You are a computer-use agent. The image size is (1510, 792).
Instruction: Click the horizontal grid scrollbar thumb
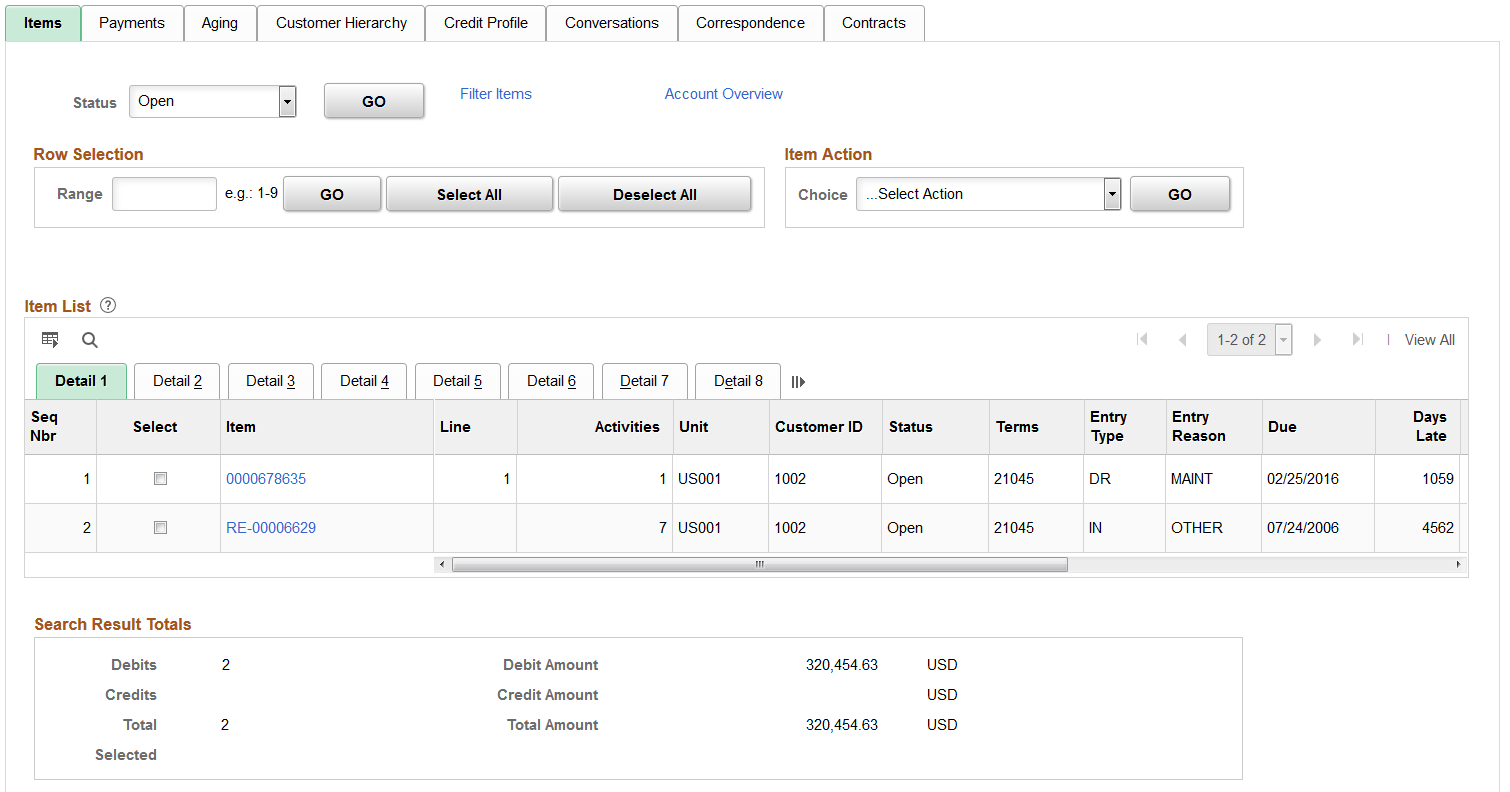click(759, 565)
